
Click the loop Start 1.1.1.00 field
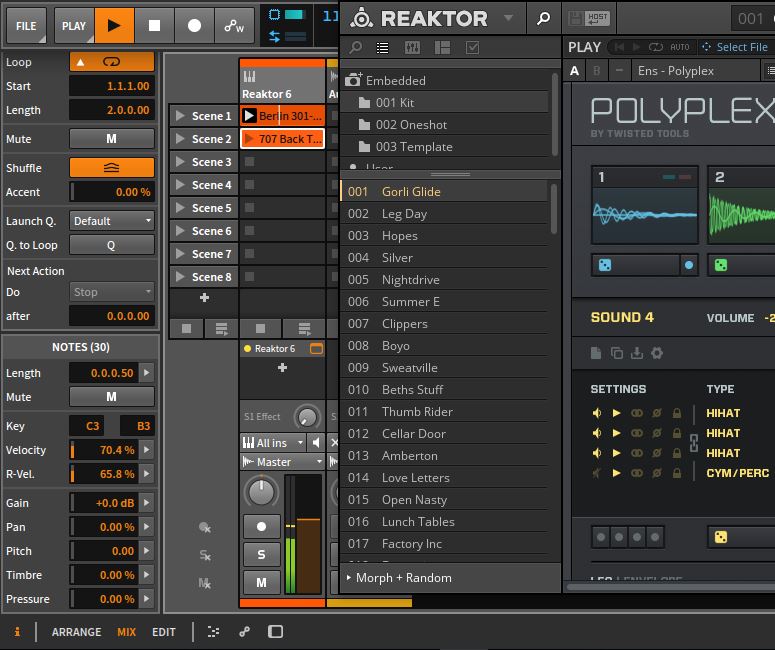click(112, 86)
